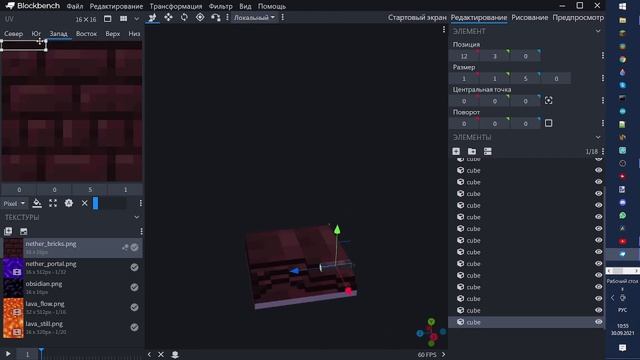640x360 pixels.
Task: Click the grid icon in the UV header
Action: click(x=123, y=19)
